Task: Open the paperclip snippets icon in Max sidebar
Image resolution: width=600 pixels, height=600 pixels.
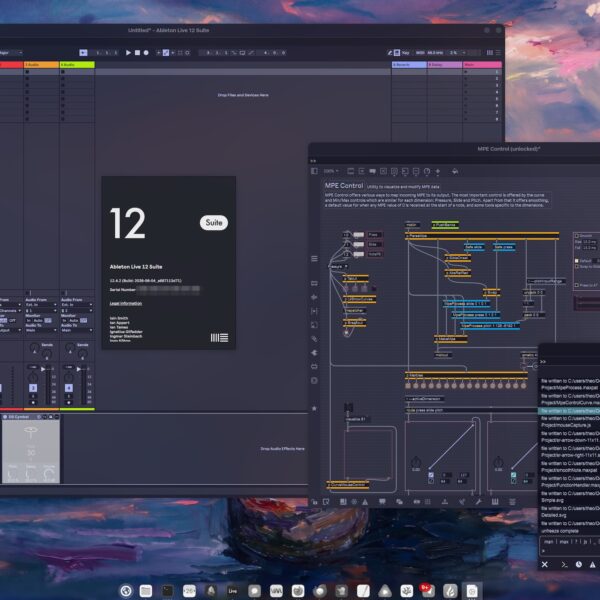Action: pos(314,339)
